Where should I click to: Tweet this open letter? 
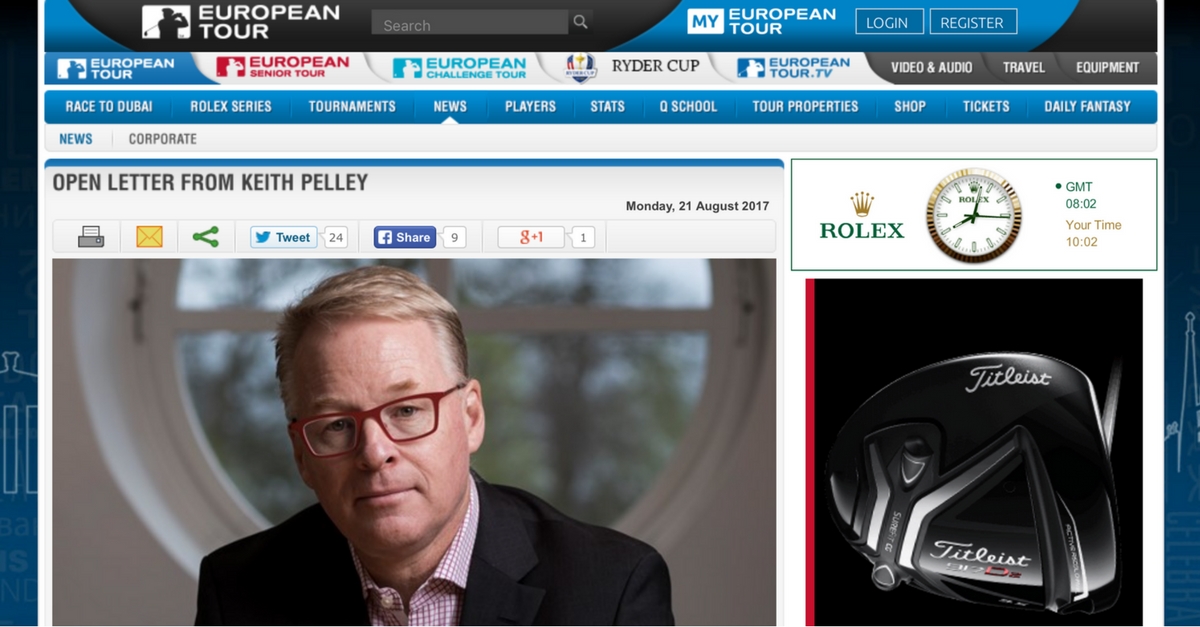pos(283,237)
